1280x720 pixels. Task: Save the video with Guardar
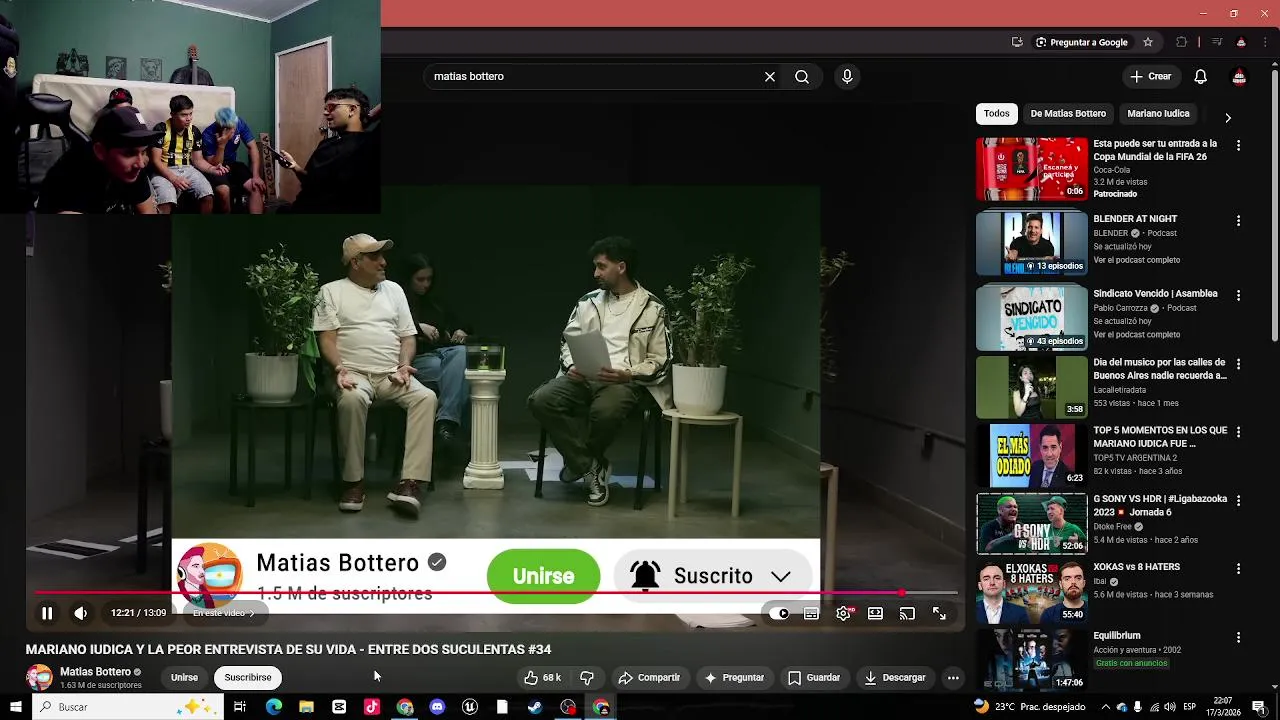click(814, 677)
